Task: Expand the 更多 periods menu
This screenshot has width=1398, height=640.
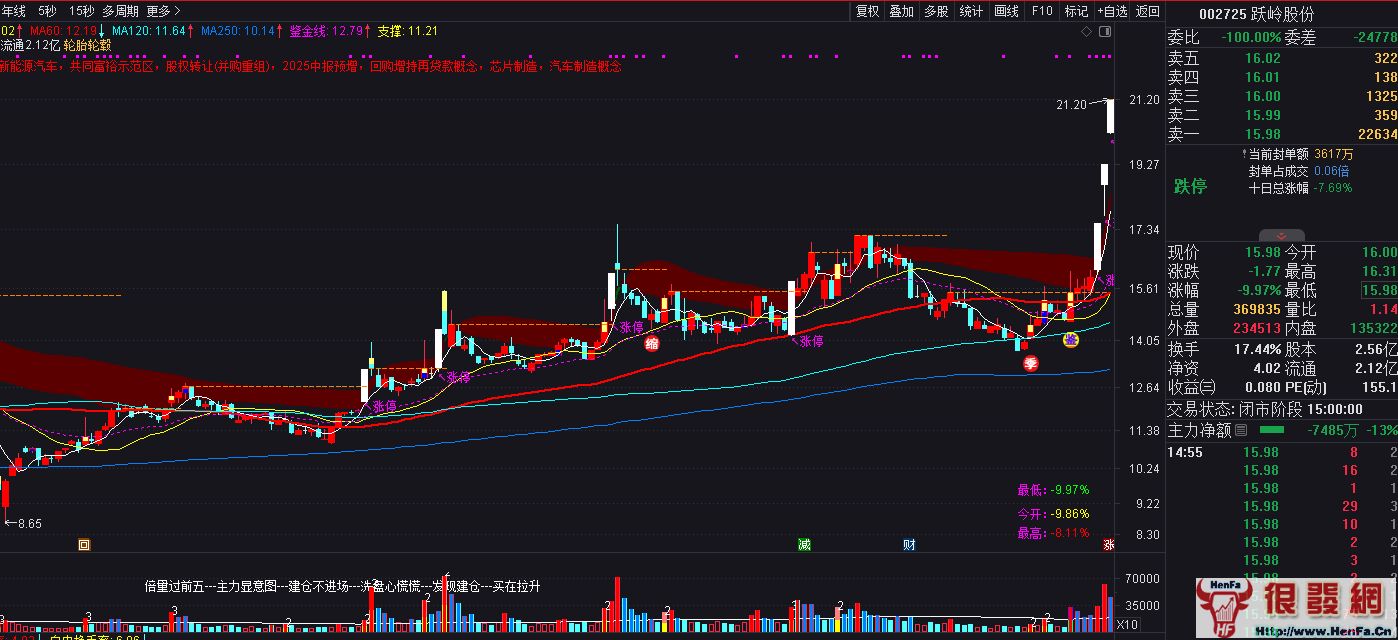Action: click(x=163, y=11)
